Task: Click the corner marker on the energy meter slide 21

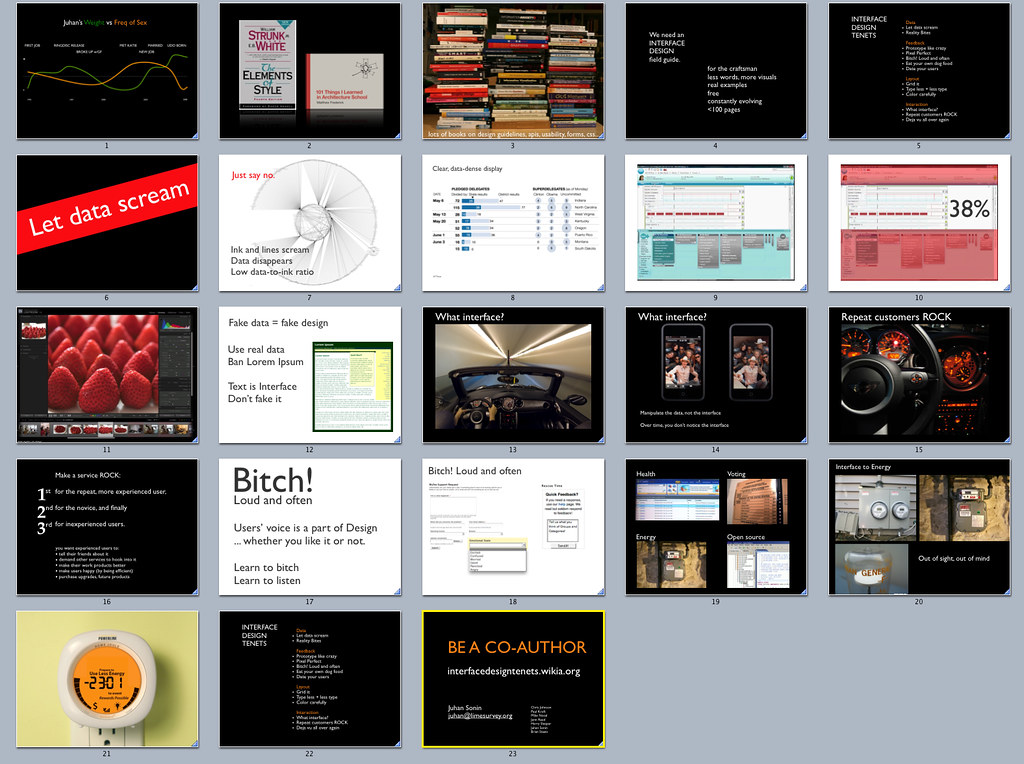Action: pyautogui.click(x=196, y=743)
